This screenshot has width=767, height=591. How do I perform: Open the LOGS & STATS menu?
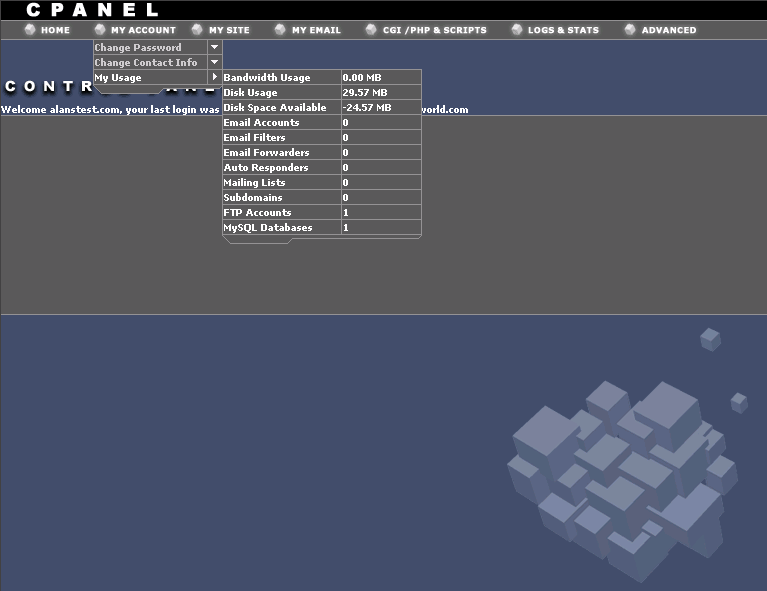[x=563, y=30]
